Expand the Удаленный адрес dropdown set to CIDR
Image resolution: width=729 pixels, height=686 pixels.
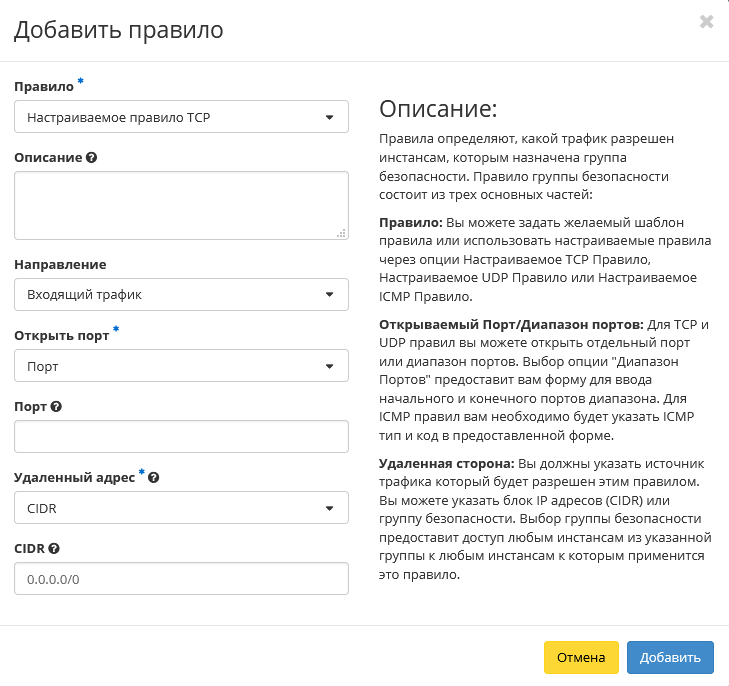pyautogui.click(x=181, y=508)
